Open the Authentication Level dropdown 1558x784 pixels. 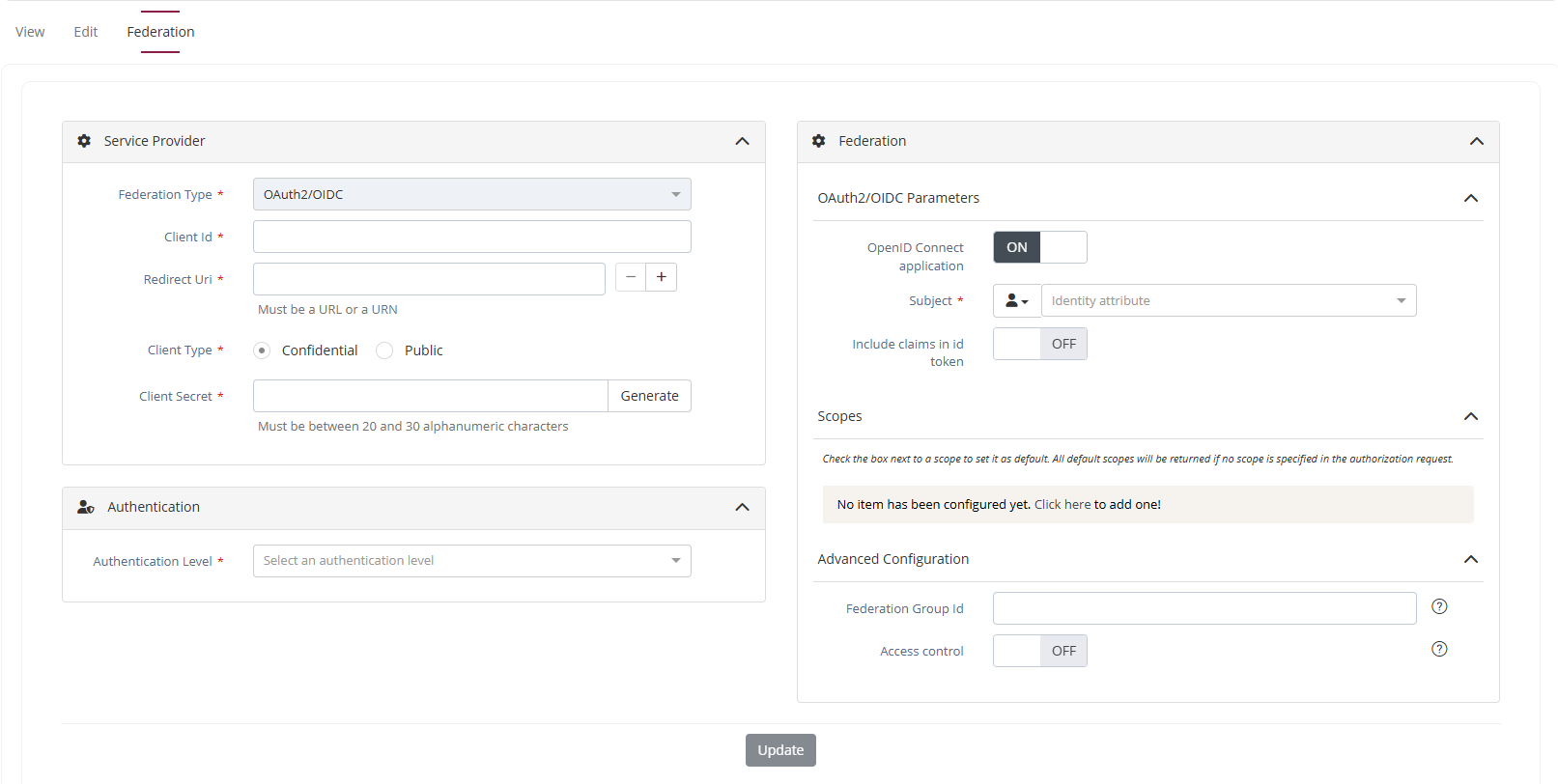click(x=471, y=561)
